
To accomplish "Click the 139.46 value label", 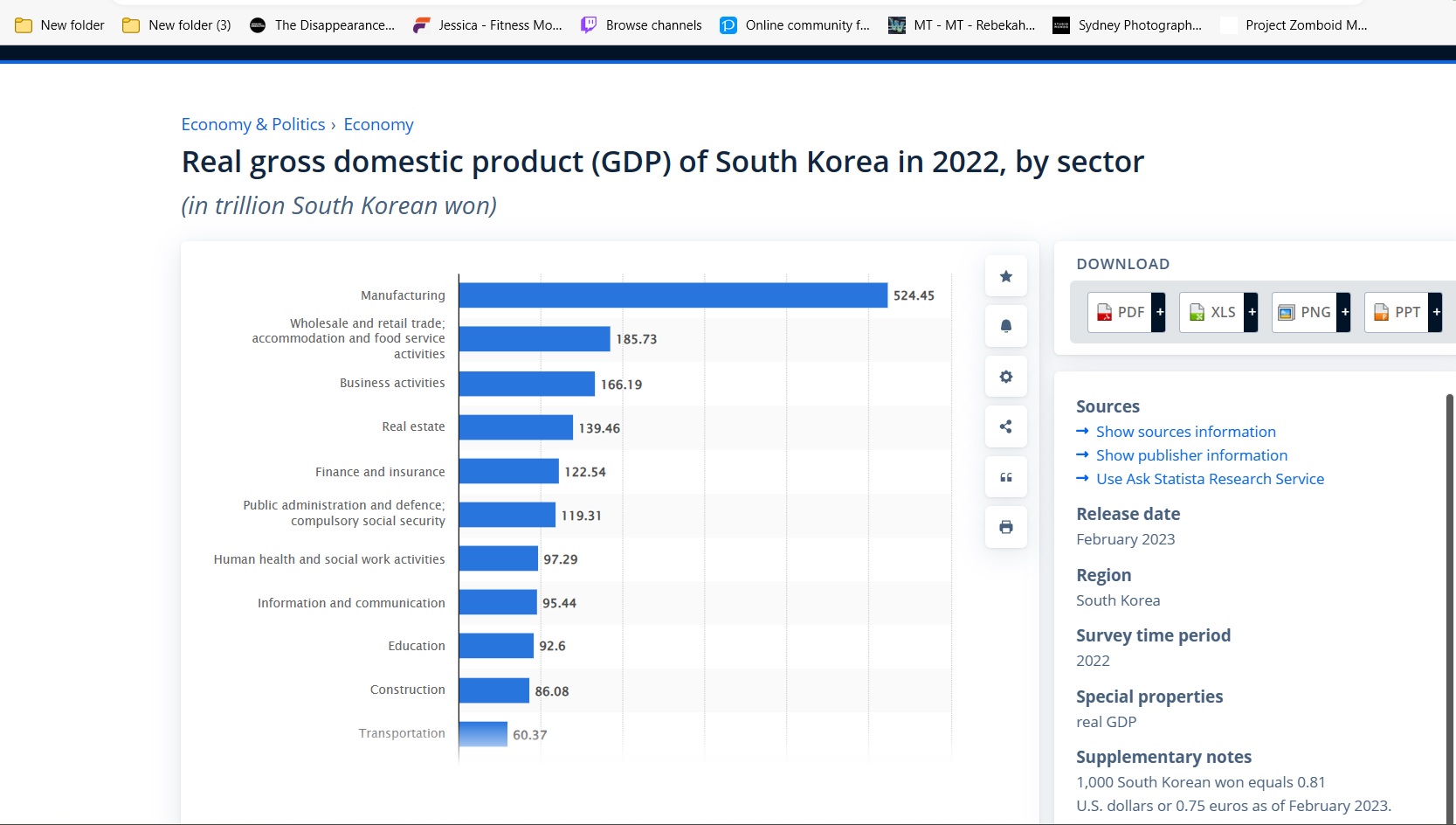I will click(x=599, y=428).
